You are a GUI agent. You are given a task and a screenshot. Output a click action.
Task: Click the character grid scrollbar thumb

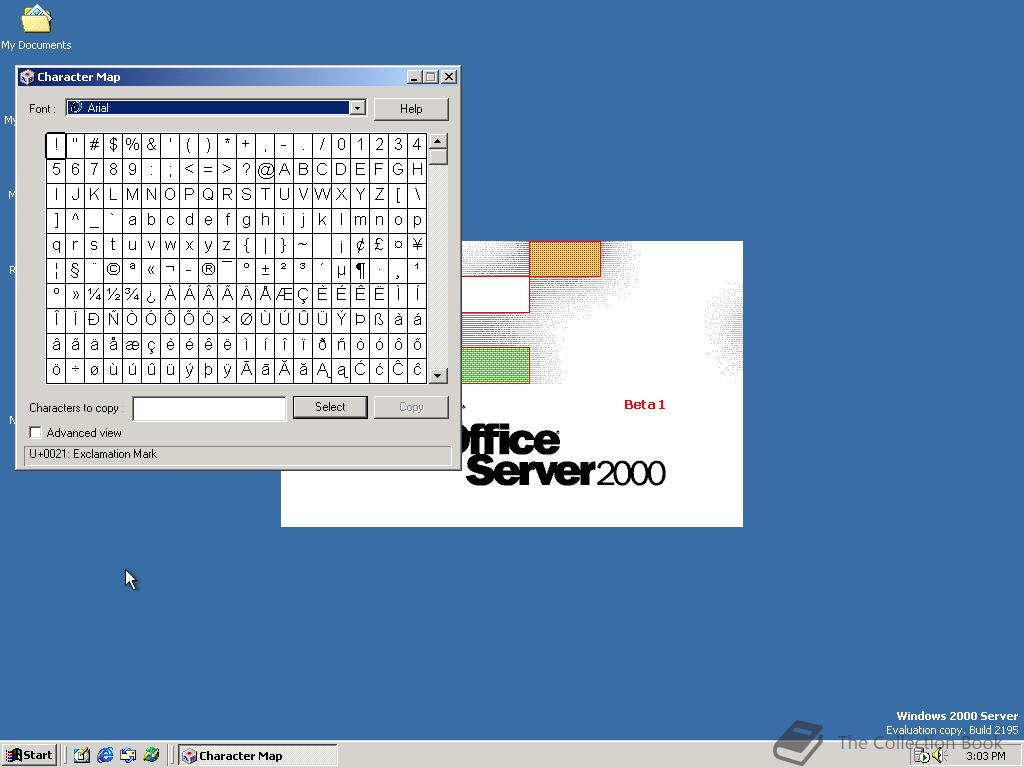(x=438, y=157)
